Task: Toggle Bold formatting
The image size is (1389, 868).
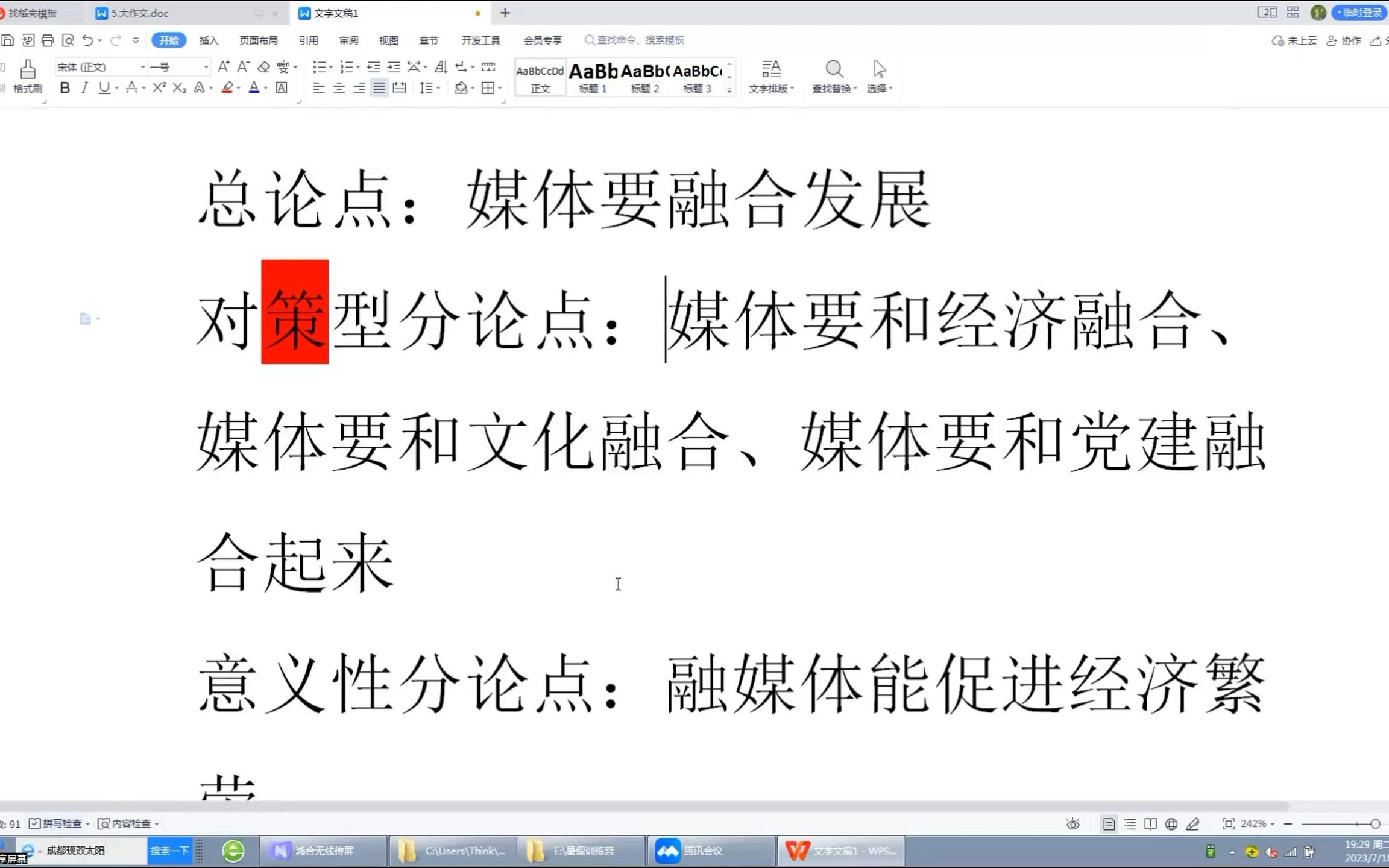Action: (65, 88)
